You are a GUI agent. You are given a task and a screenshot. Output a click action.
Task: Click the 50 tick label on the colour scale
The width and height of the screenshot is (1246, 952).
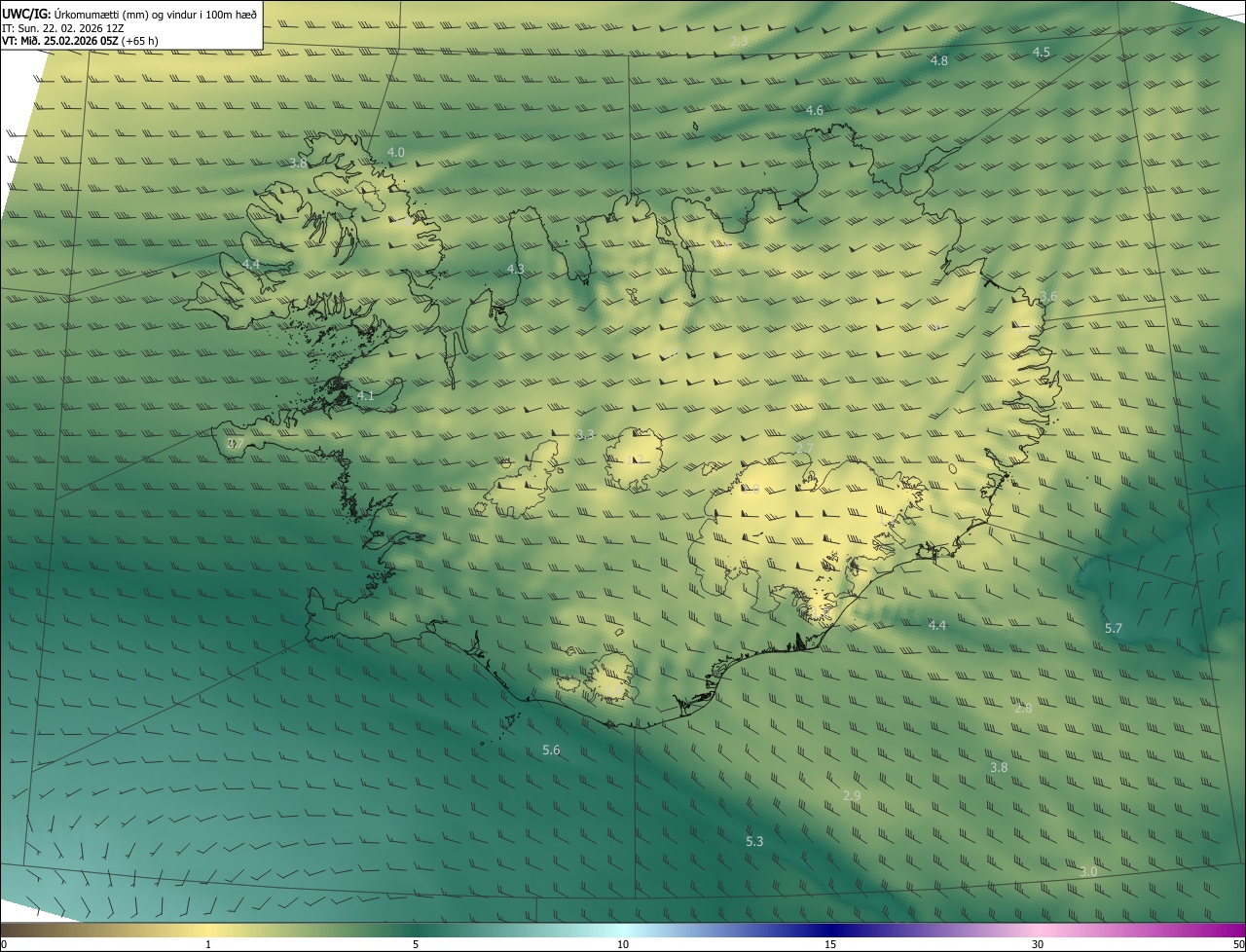coord(1238,944)
